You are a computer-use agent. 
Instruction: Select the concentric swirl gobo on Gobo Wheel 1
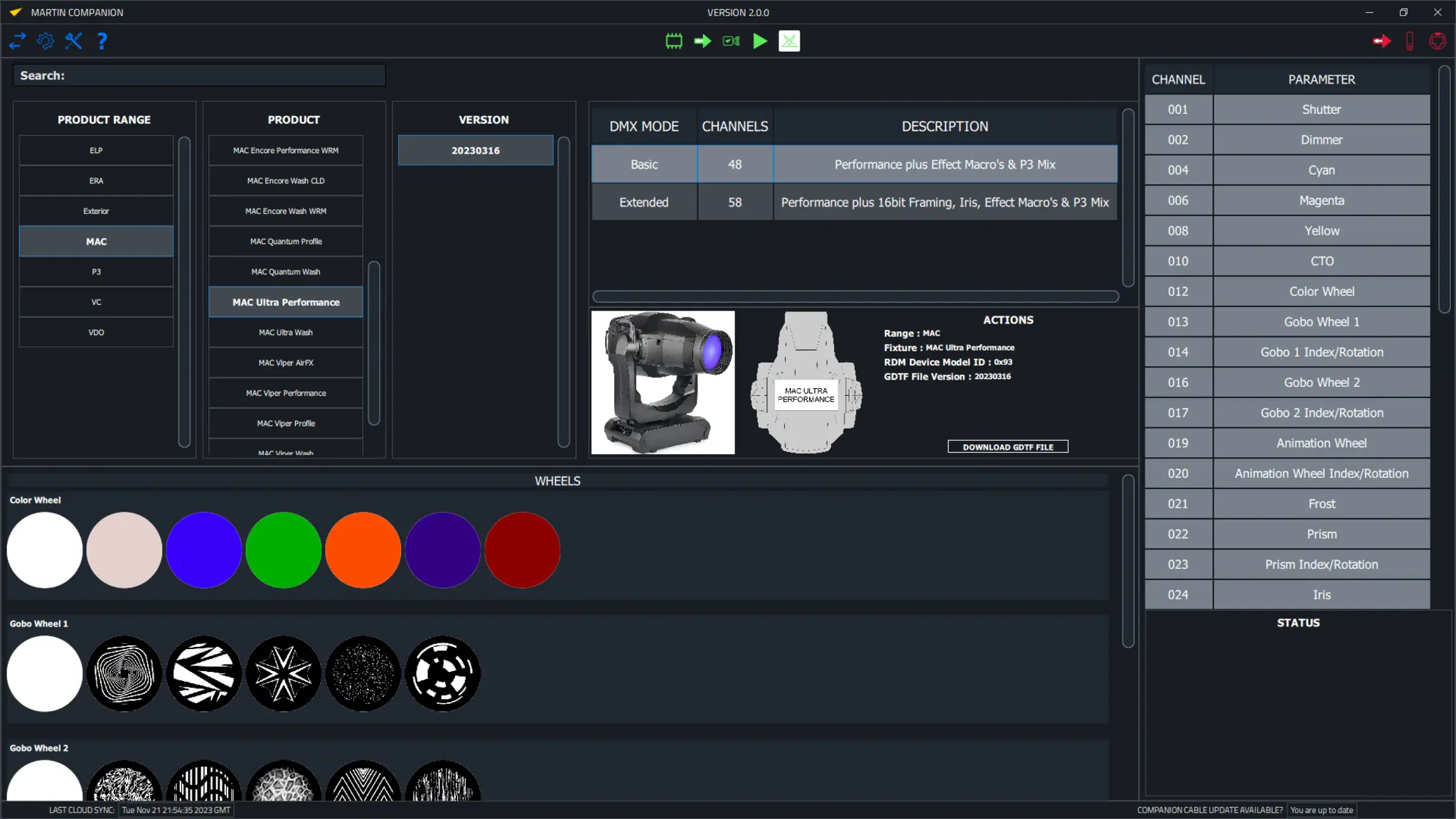124,674
